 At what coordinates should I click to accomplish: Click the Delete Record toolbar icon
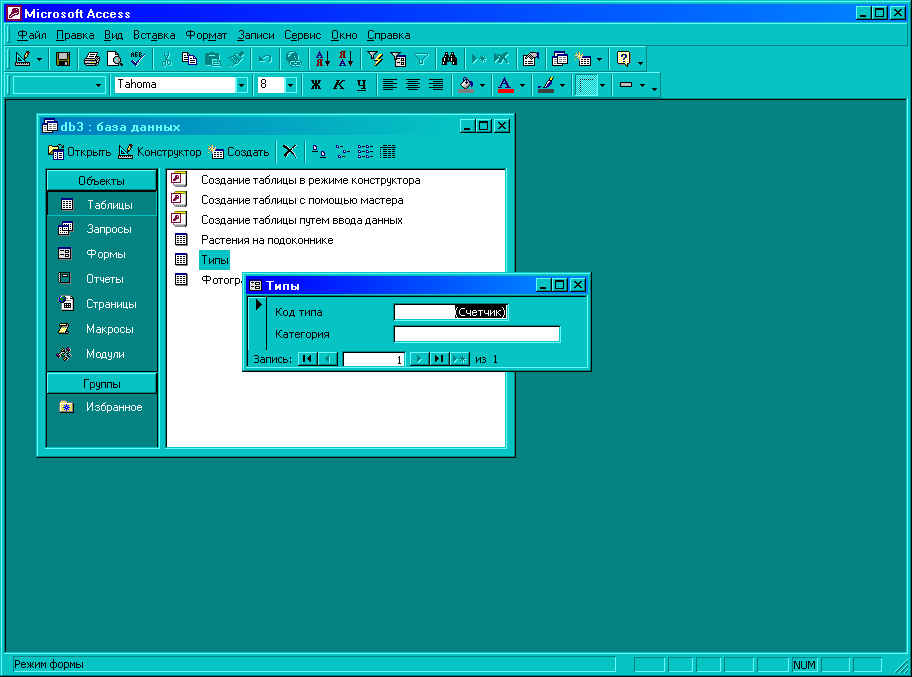pyautogui.click(x=501, y=59)
